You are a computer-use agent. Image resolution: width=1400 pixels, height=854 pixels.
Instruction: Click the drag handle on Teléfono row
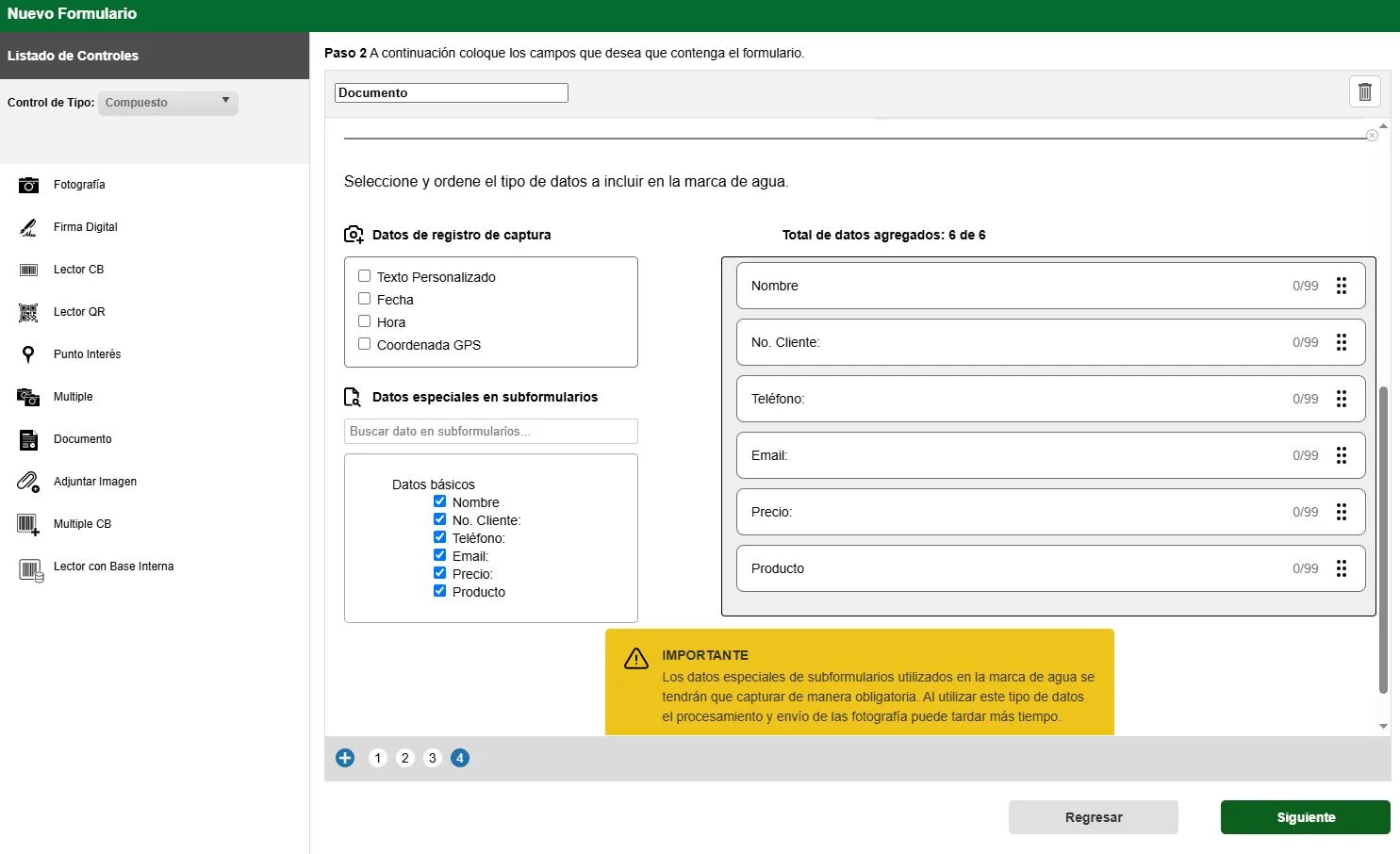coord(1342,399)
